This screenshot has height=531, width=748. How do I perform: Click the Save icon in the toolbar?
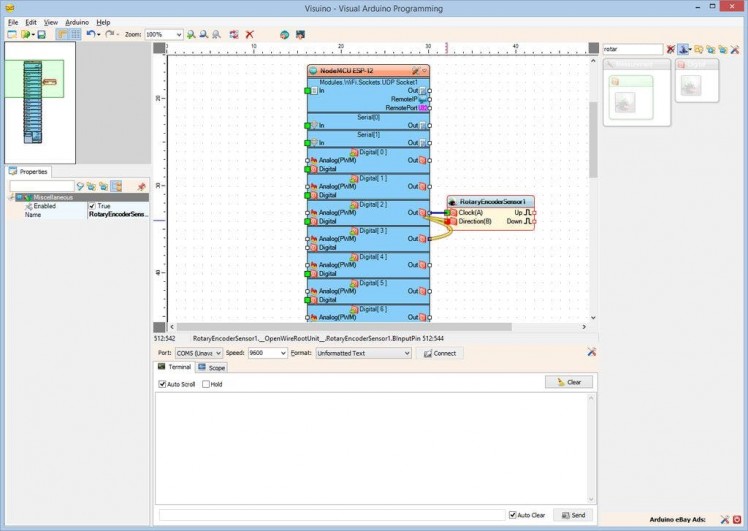tap(41, 34)
